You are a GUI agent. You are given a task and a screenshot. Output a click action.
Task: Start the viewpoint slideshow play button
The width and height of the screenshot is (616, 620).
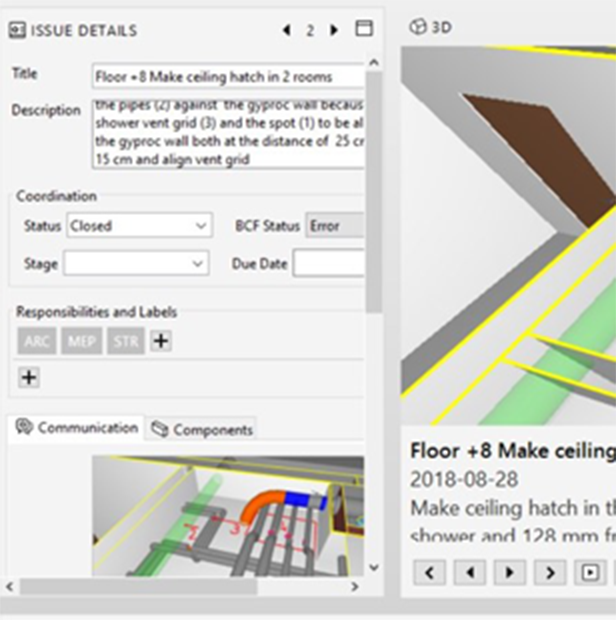[x=588, y=572]
